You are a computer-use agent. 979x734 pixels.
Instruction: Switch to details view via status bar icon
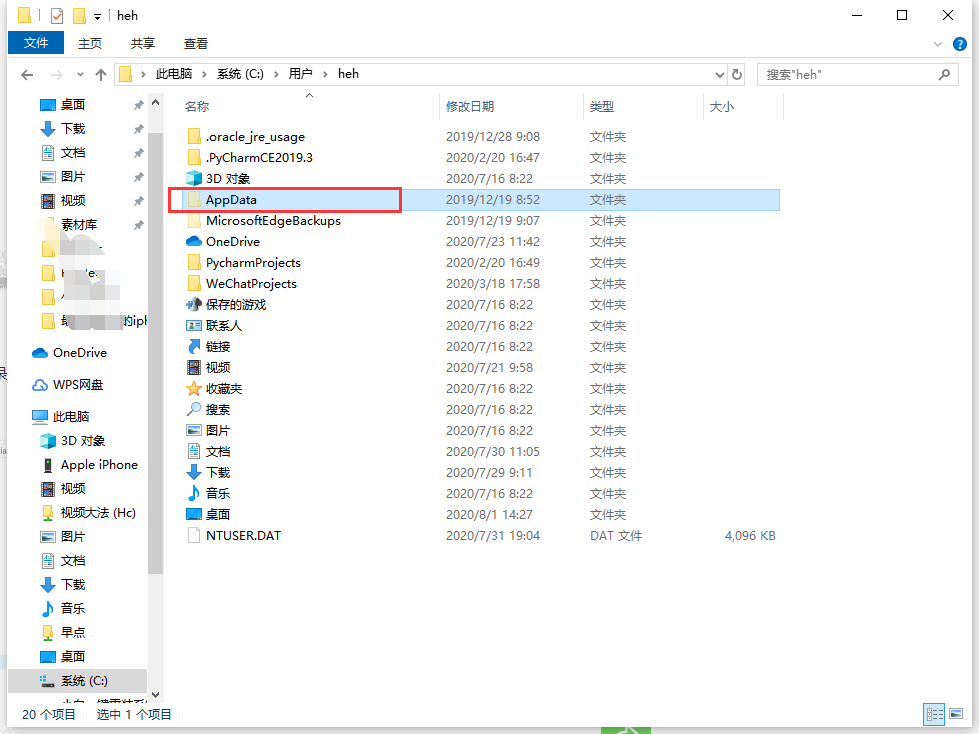(935, 714)
